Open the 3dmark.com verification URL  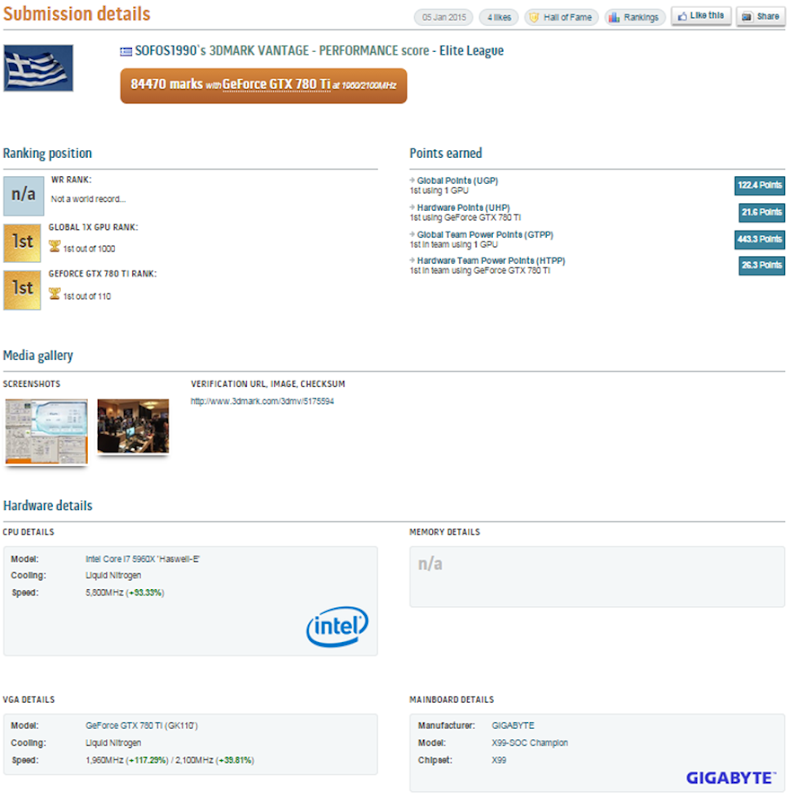point(262,402)
